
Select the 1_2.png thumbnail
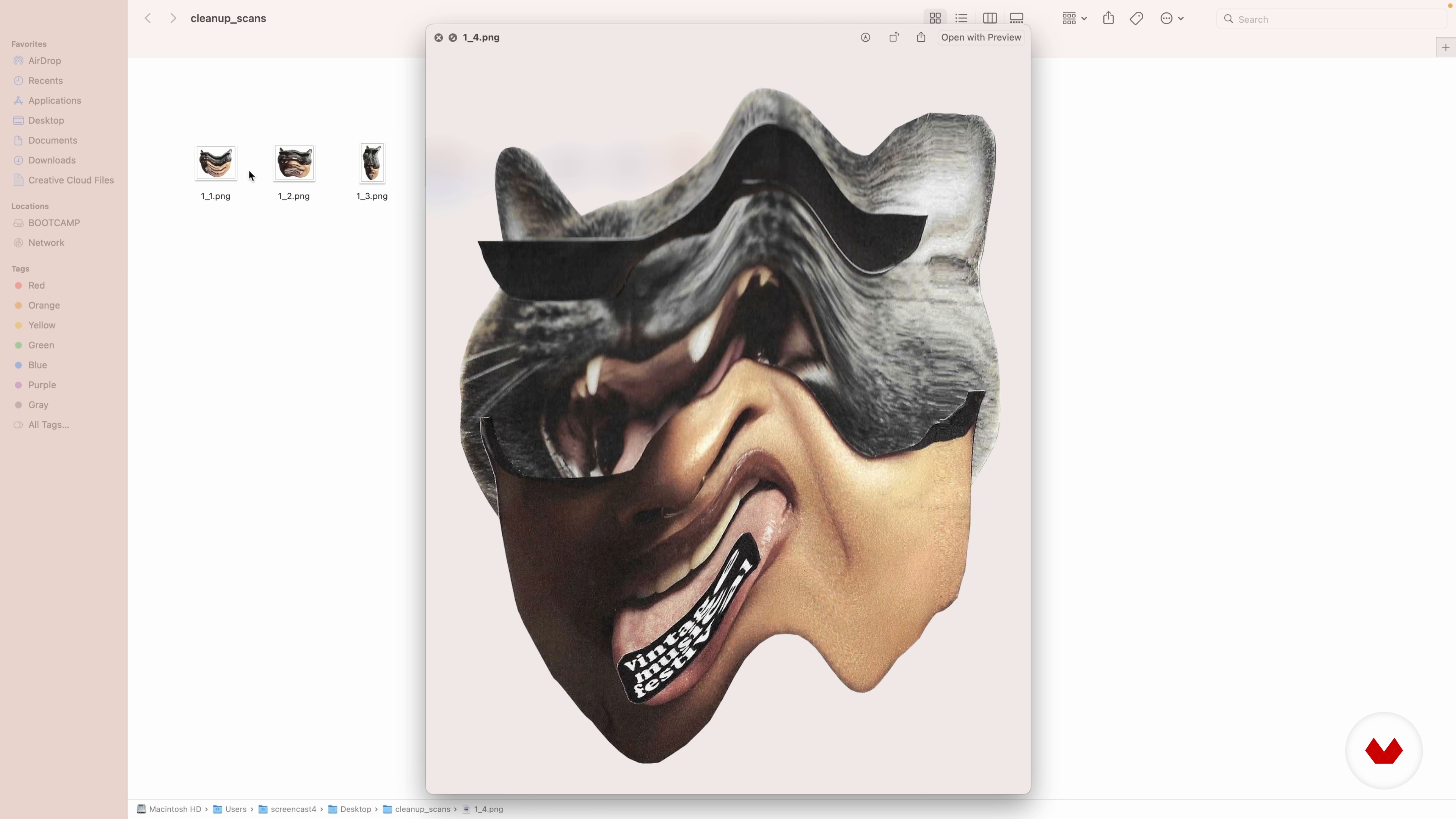tap(294, 163)
